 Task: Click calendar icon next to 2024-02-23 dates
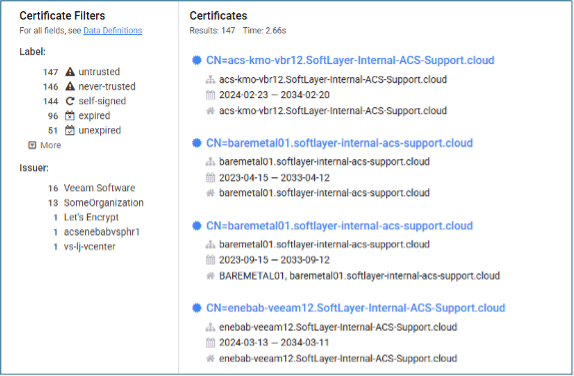[210, 95]
